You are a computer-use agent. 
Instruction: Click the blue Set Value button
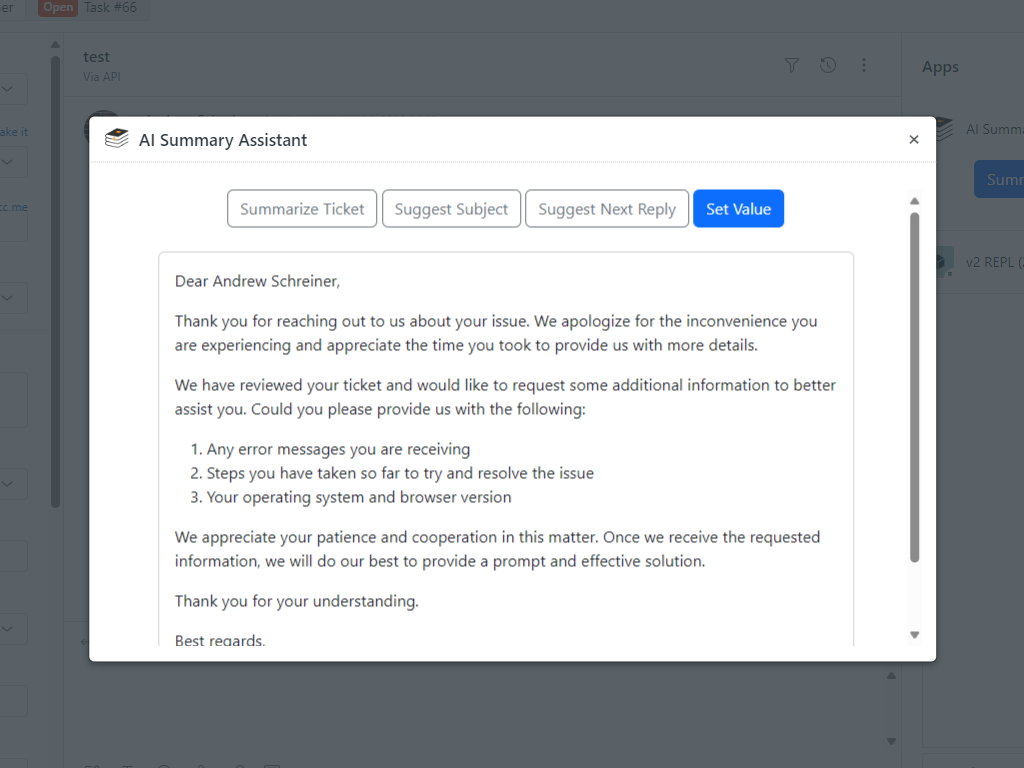click(738, 209)
